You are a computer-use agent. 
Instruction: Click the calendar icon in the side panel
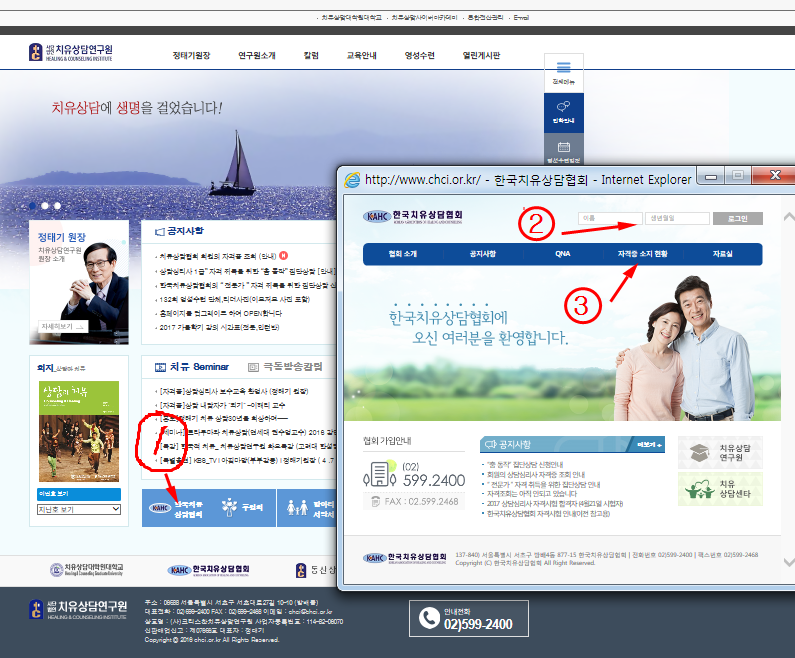tap(563, 147)
